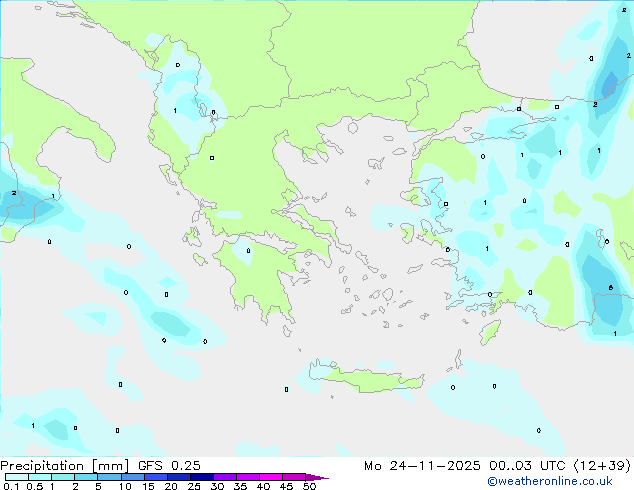Click the precipitation value "6" on the map

pos(611,287)
